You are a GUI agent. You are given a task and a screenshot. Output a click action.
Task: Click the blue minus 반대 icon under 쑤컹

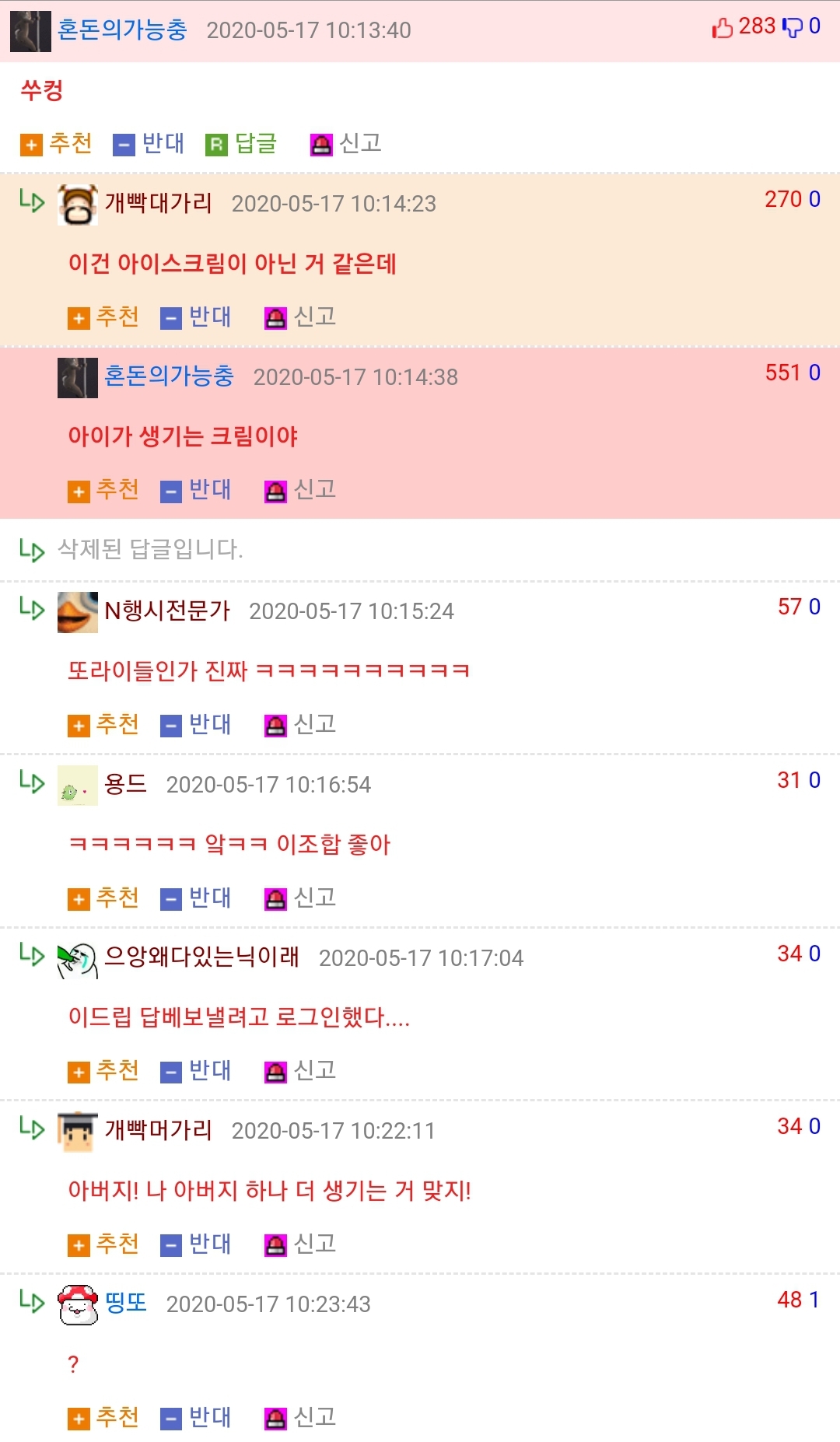click(124, 145)
